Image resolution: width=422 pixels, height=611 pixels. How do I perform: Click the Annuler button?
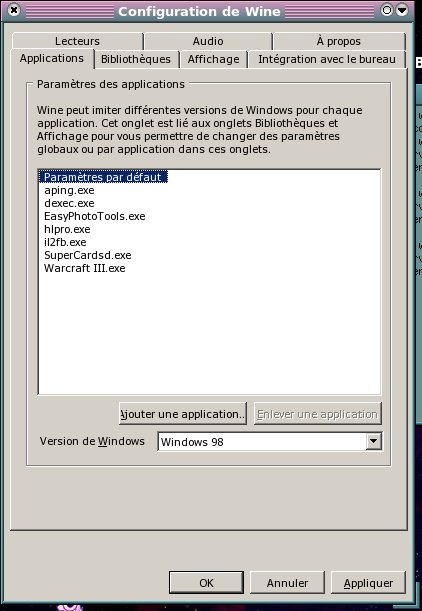pyautogui.click(x=287, y=583)
